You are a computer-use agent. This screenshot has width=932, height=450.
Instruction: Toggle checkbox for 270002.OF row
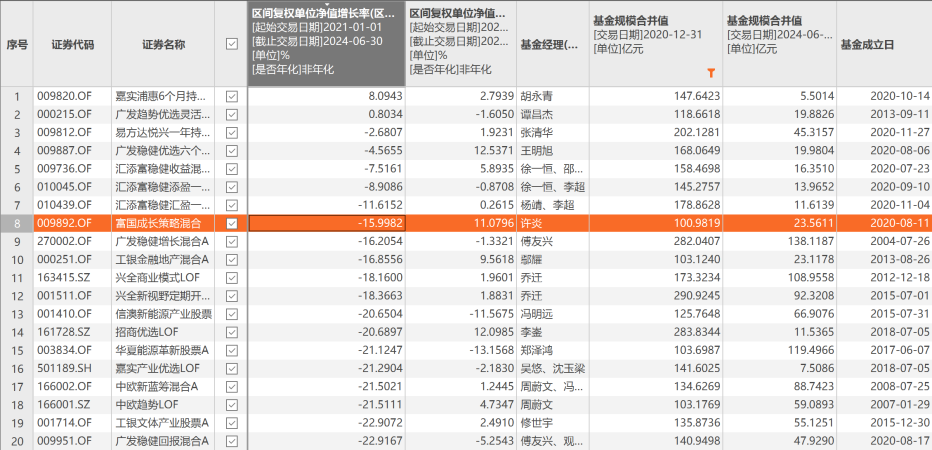[x=232, y=241]
